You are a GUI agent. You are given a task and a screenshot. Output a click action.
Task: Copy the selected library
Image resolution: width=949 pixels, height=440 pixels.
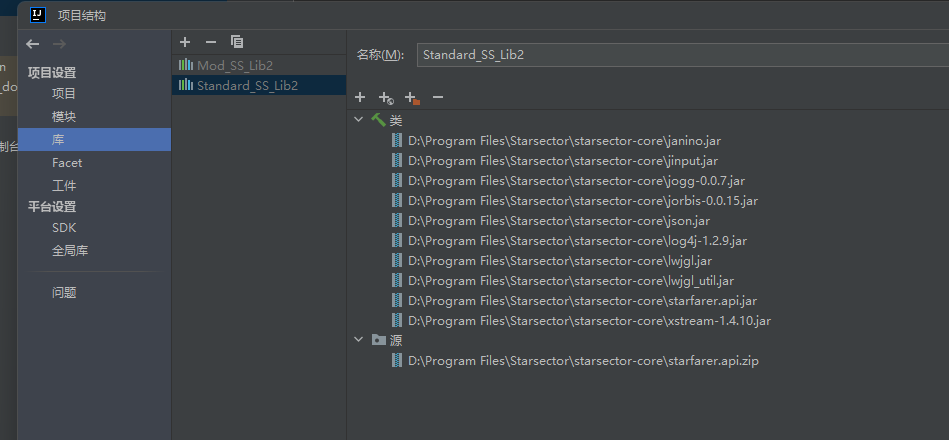coord(237,42)
